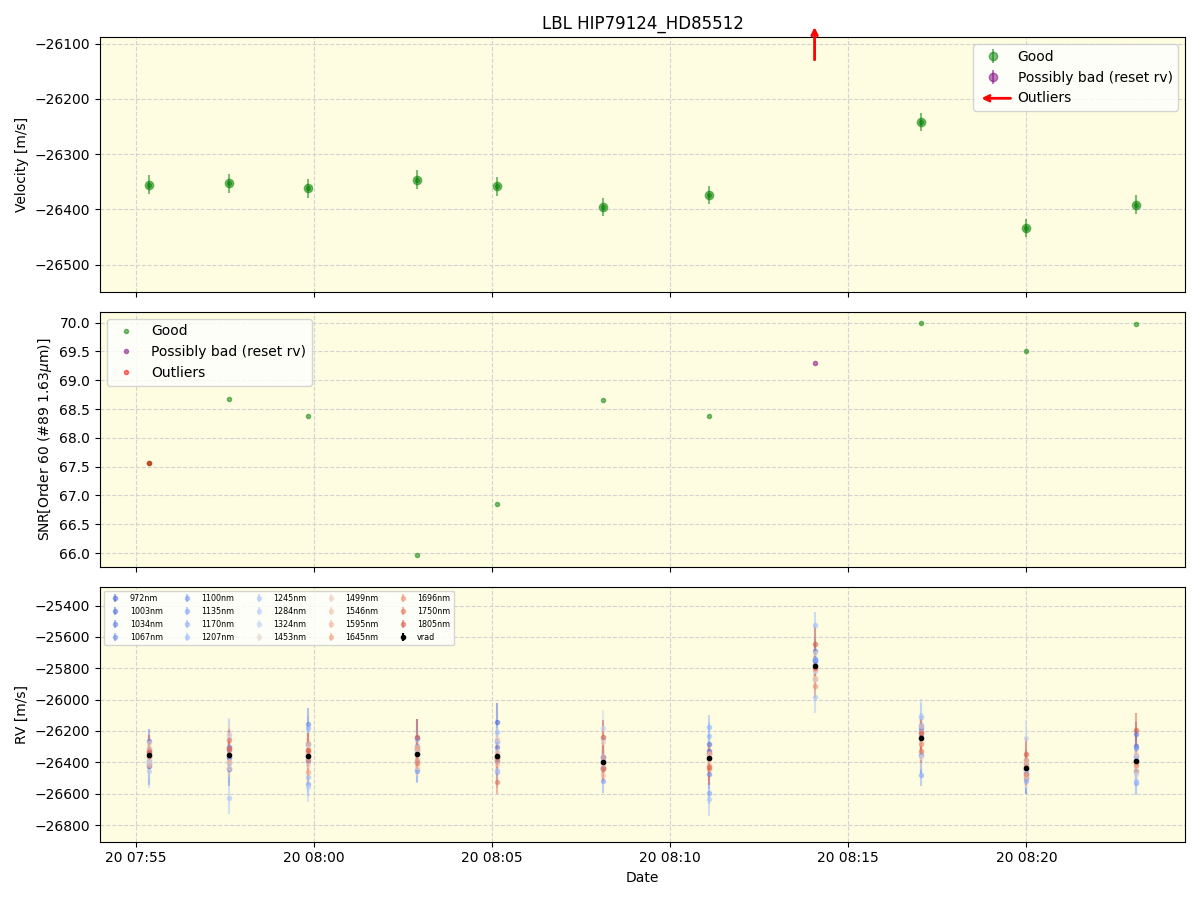Click the purple SNR point near 69.3

pos(815,363)
